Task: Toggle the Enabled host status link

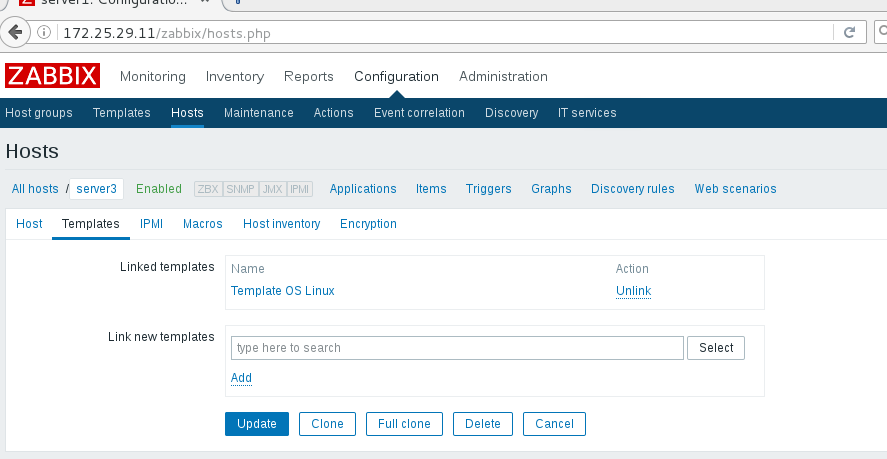Action: tap(159, 189)
